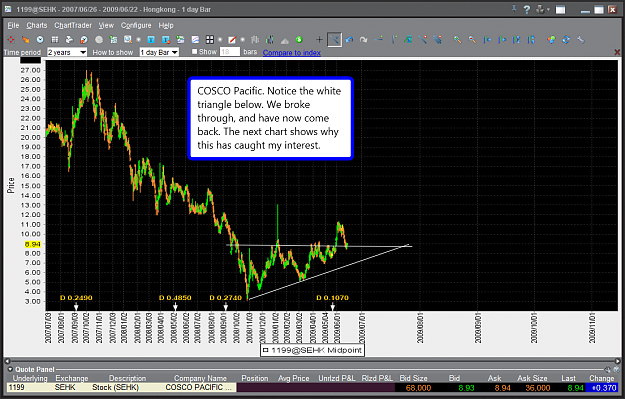Click the Ask Size value 36,000
Viewport: 625px width, 399px height.
click(x=537, y=387)
